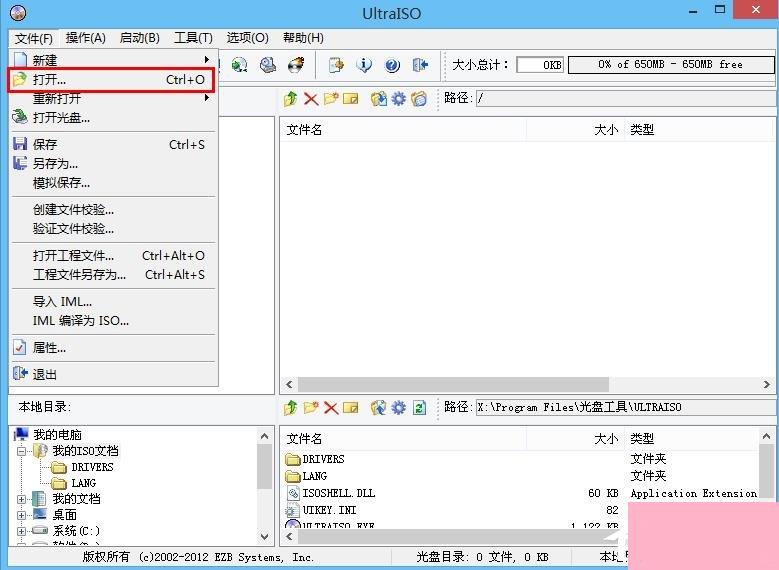Open the 新建 submenu in the File menu

(113, 60)
